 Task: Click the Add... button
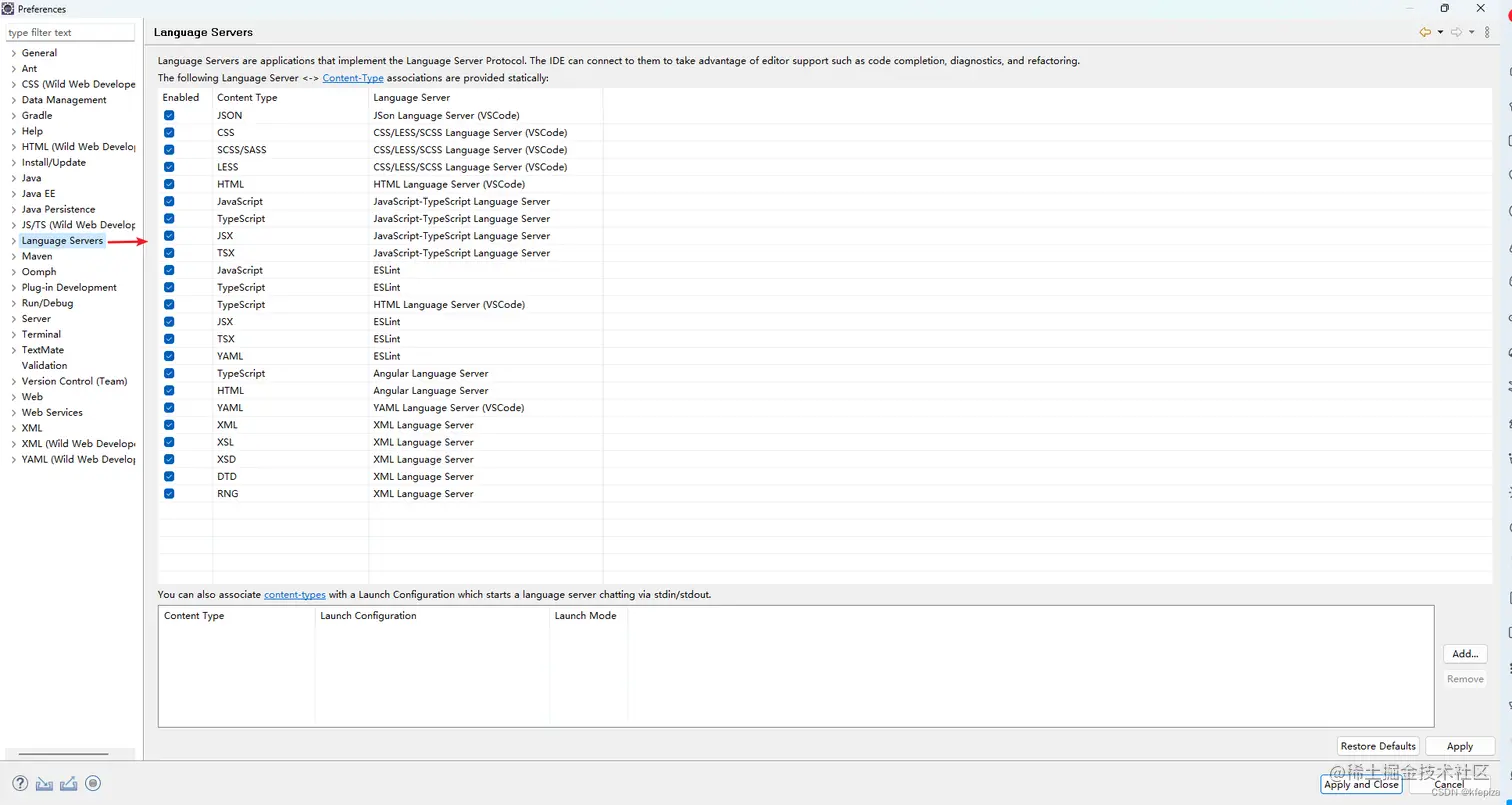click(x=1465, y=654)
